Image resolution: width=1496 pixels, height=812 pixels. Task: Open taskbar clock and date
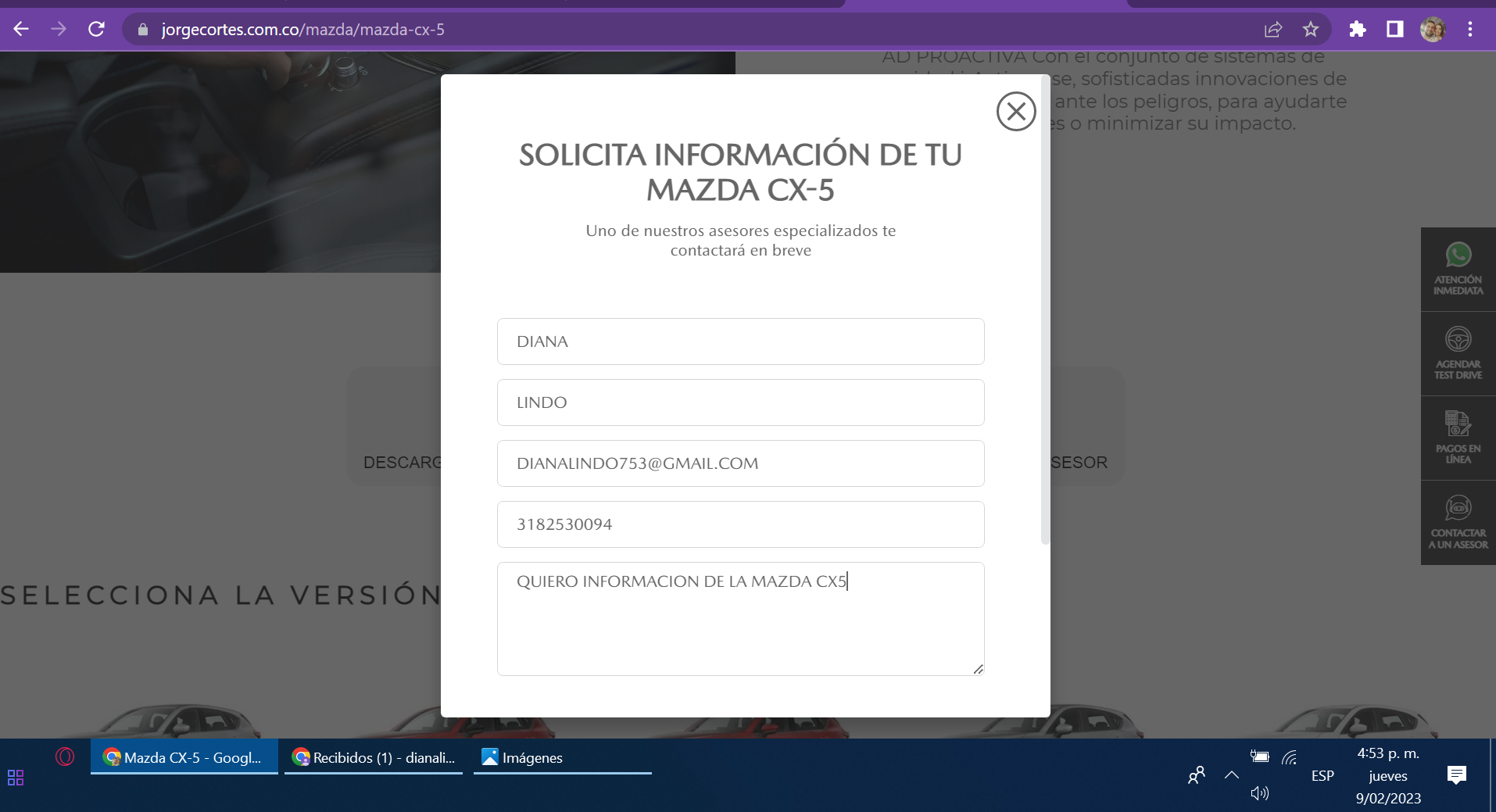[1388, 775]
